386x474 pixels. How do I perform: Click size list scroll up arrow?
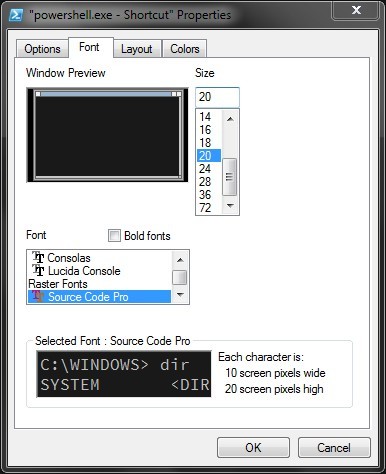click(x=230, y=119)
